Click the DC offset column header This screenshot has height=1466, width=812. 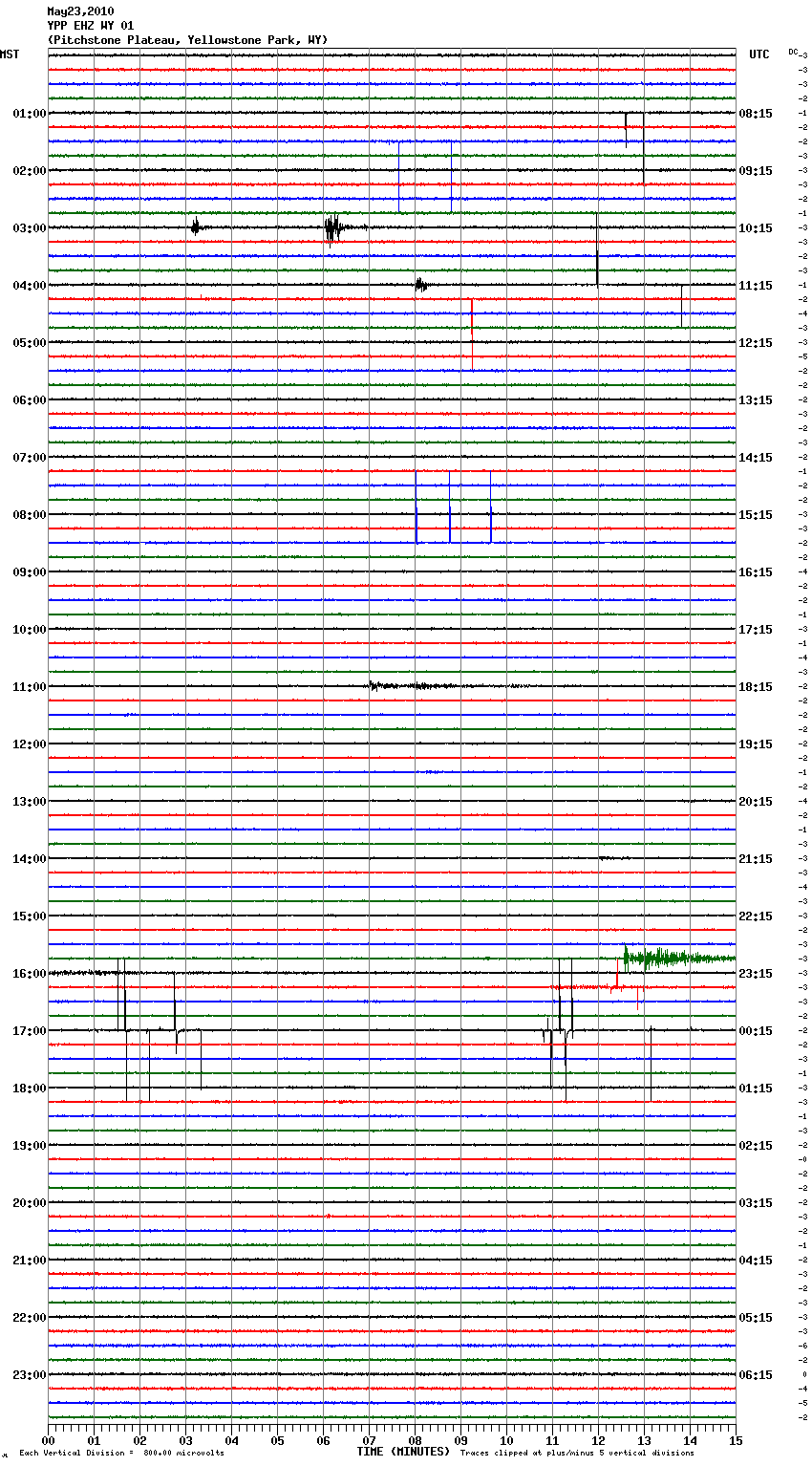click(x=793, y=52)
